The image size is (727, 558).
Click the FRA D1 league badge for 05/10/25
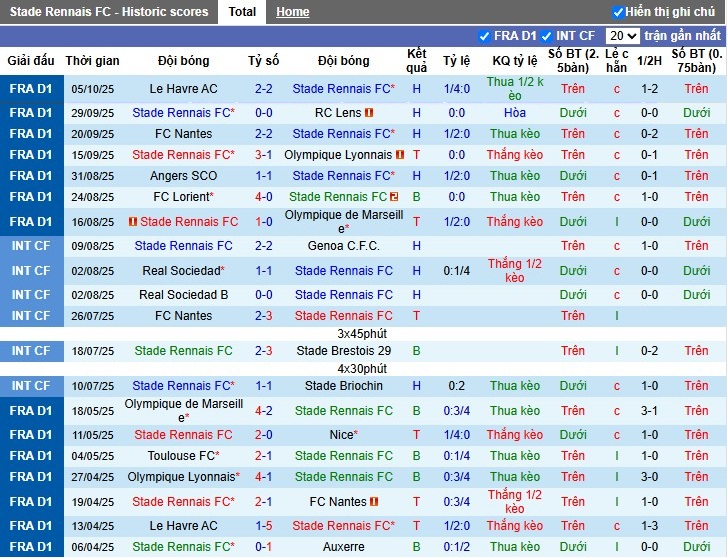30,89
